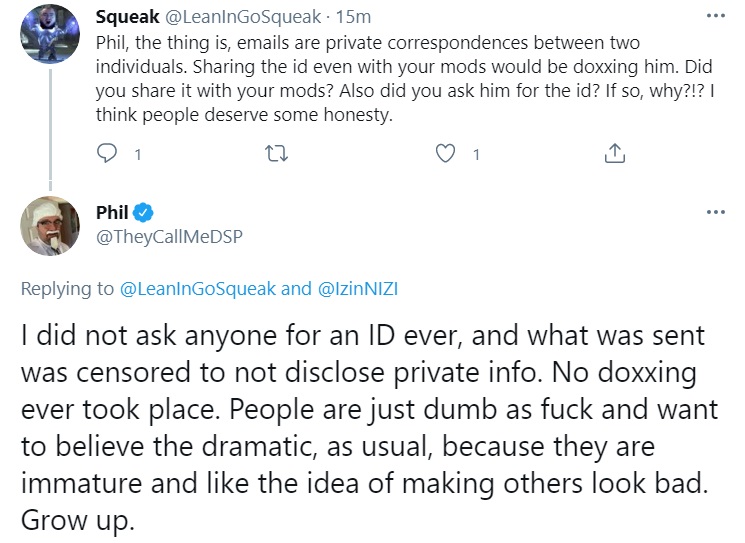745x543 pixels.
Task: Open Squeak's profile avatar
Action: coord(50,34)
